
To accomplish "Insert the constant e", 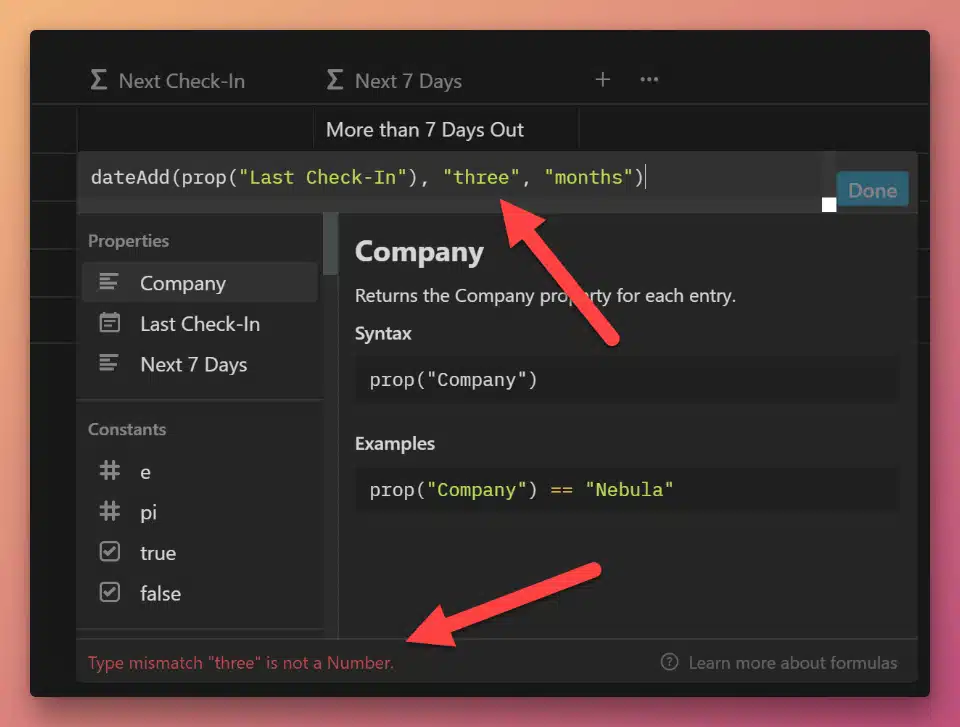I will coord(200,472).
